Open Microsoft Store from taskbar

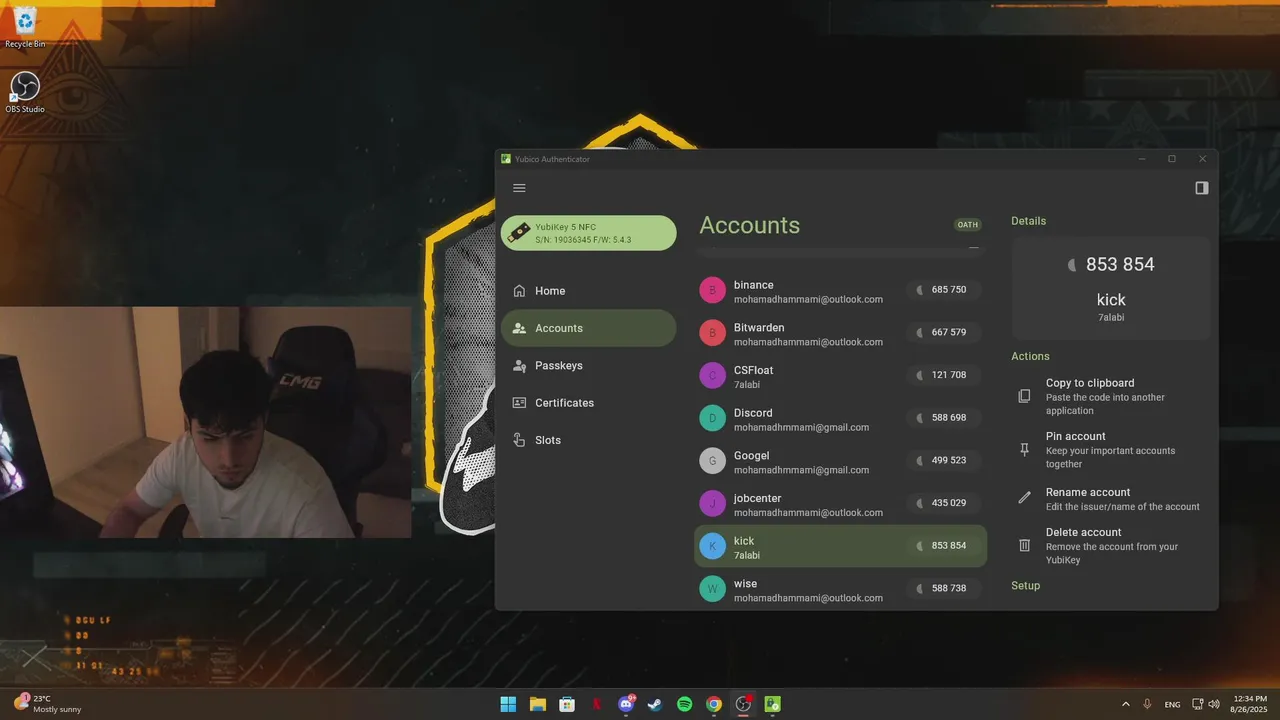[x=567, y=704]
